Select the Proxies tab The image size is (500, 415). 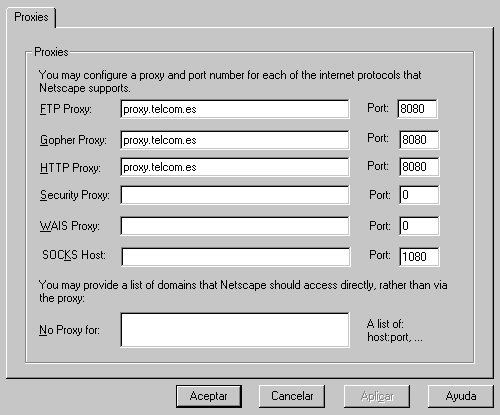click(31, 17)
